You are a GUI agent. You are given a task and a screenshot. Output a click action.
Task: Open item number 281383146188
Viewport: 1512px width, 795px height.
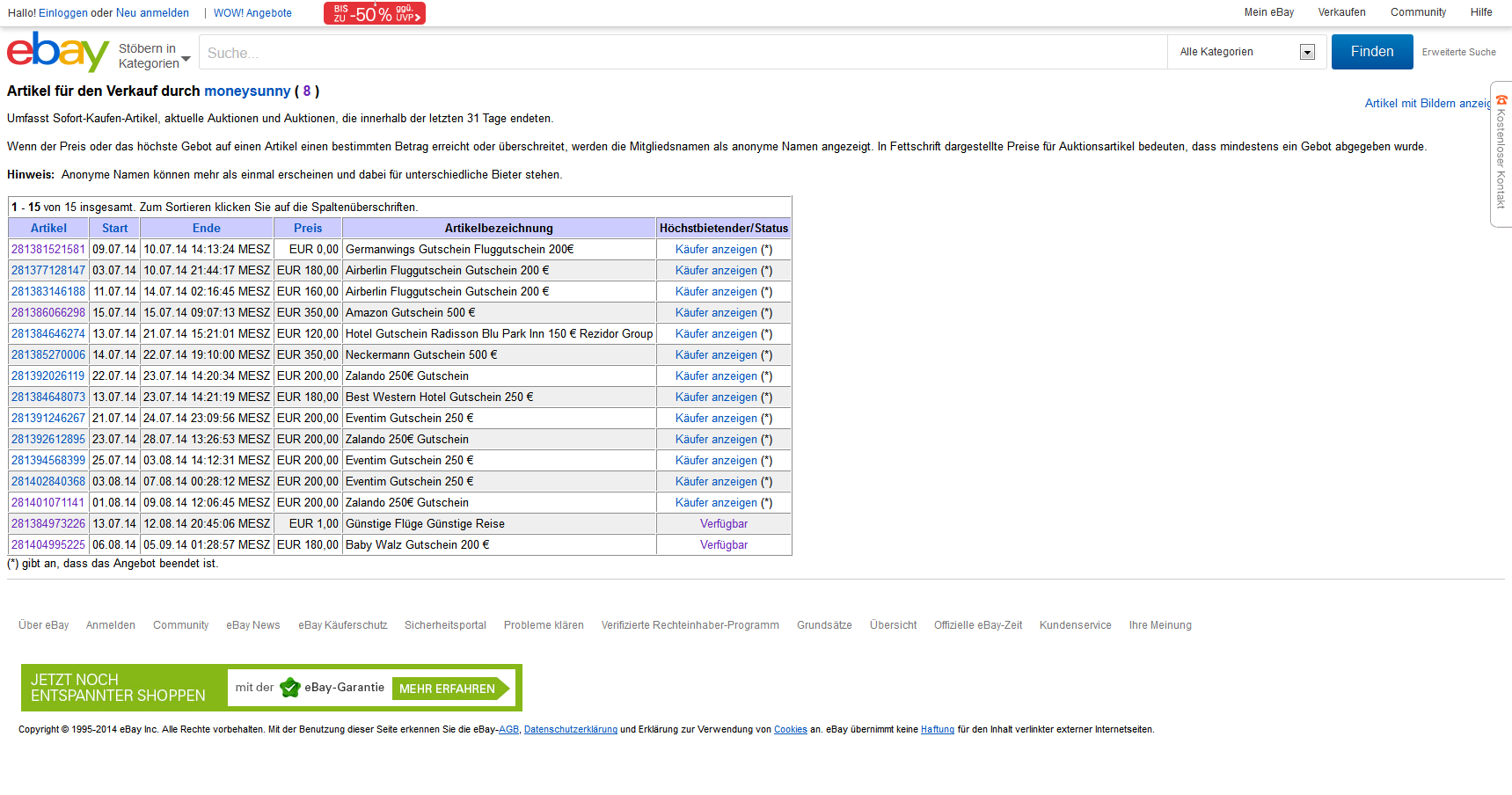tap(48, 292)
